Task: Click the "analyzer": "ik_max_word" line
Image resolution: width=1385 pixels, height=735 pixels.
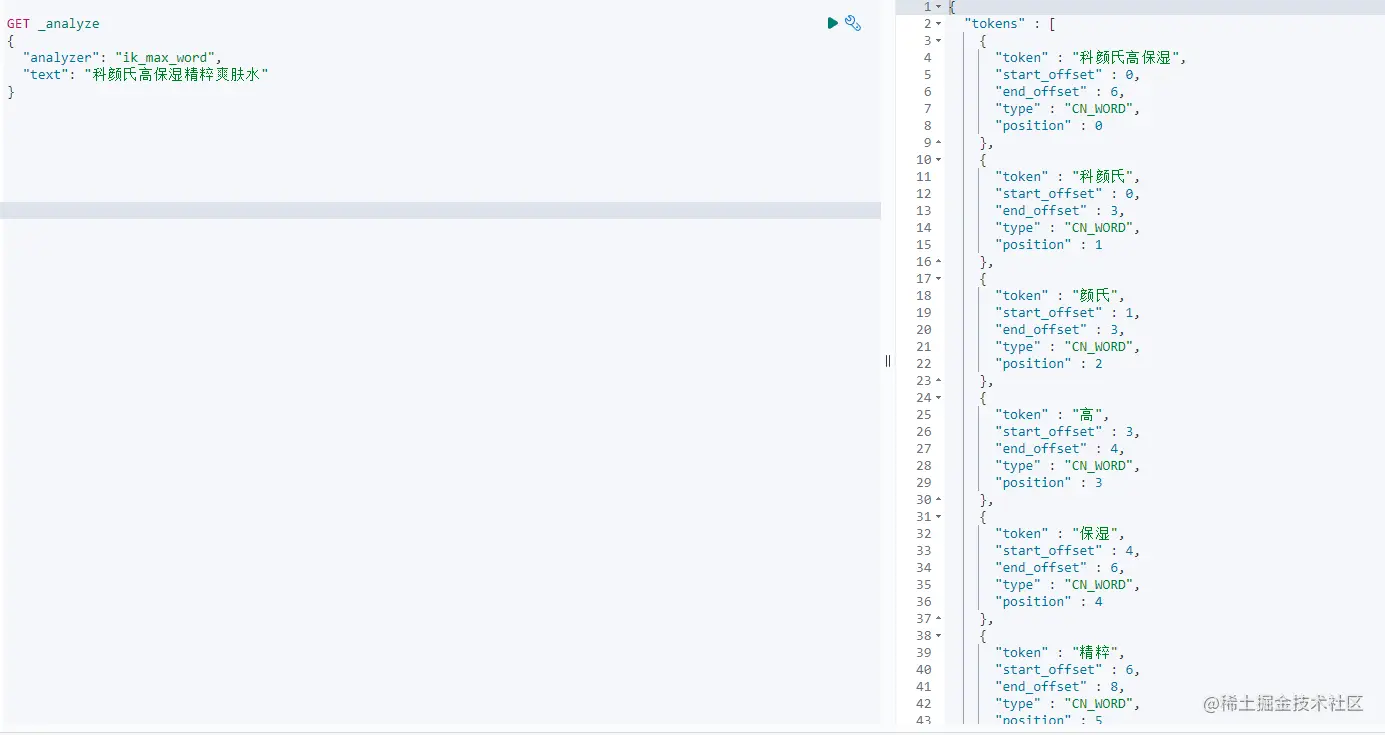Action: [122, 58]
